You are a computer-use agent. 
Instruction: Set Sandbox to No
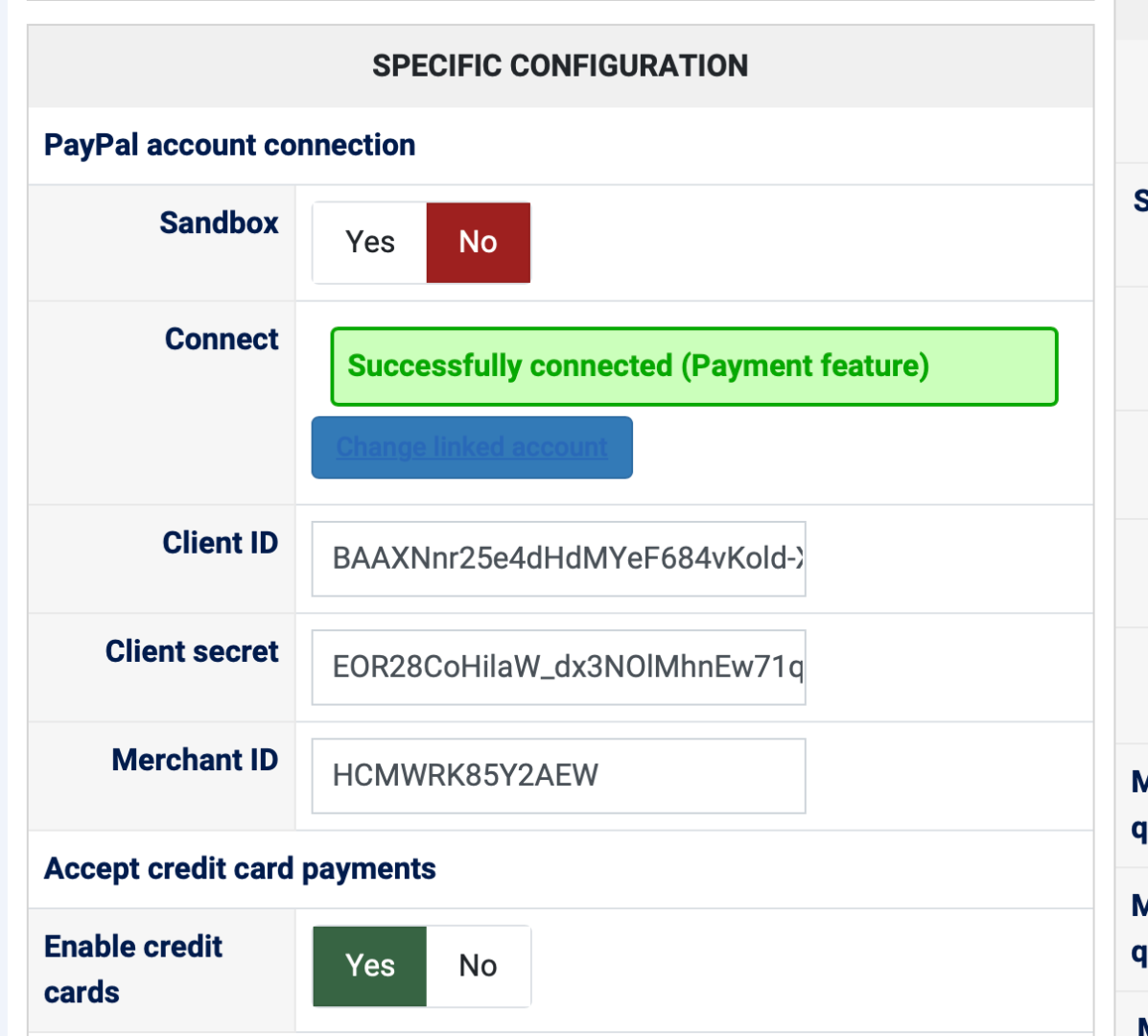click(478, 243)
